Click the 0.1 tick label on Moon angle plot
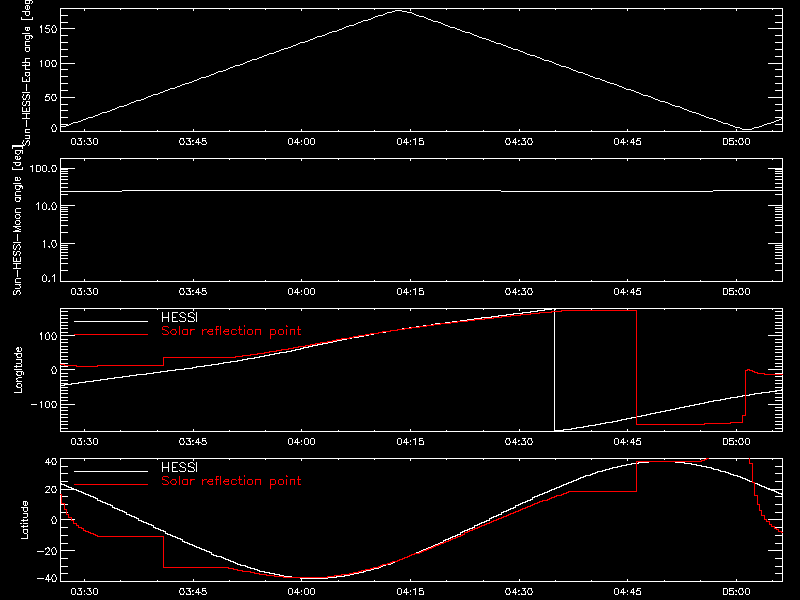Image resolution: width=800 pixels, height=600 pixels. (50, 278)
